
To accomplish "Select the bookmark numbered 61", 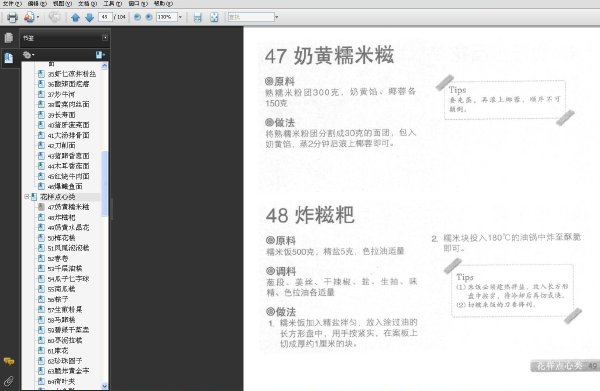I will [58, 350].
